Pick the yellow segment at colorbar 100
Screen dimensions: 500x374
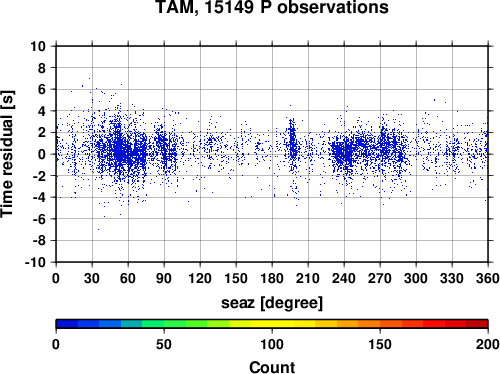tap(272, 324)
